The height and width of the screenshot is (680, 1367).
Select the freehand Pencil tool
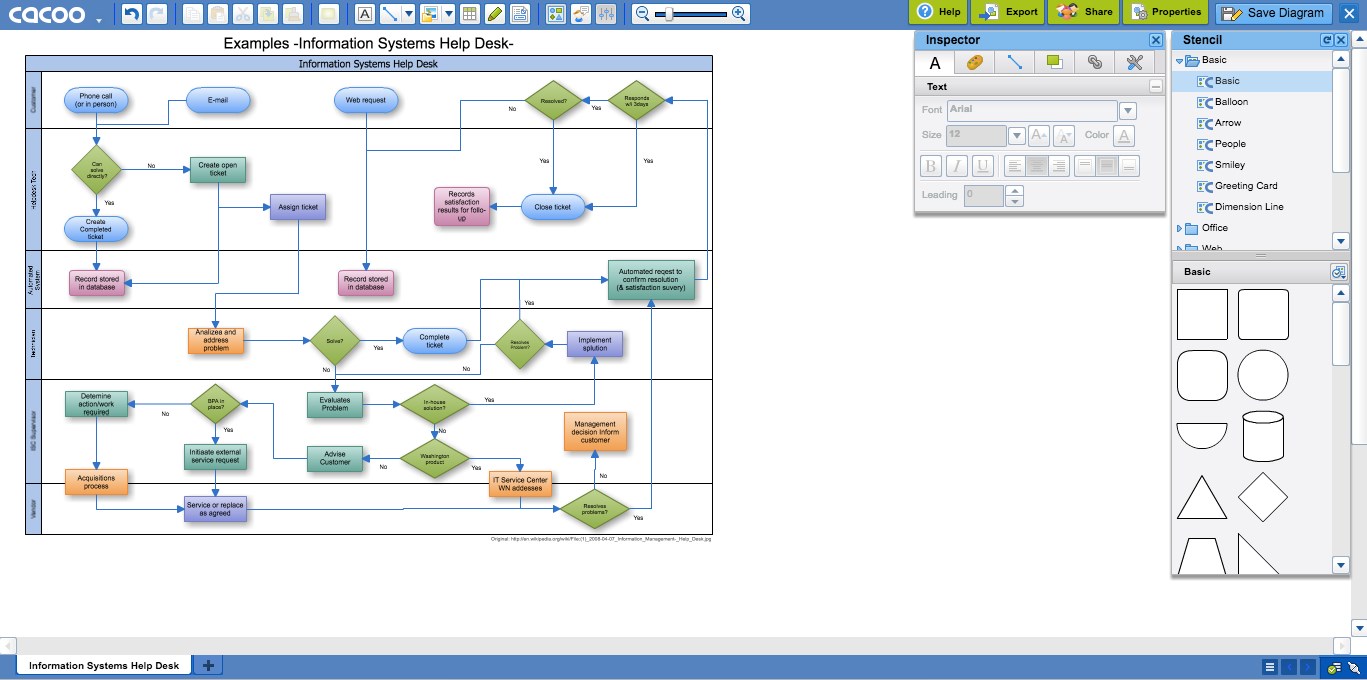click(494, 14)
